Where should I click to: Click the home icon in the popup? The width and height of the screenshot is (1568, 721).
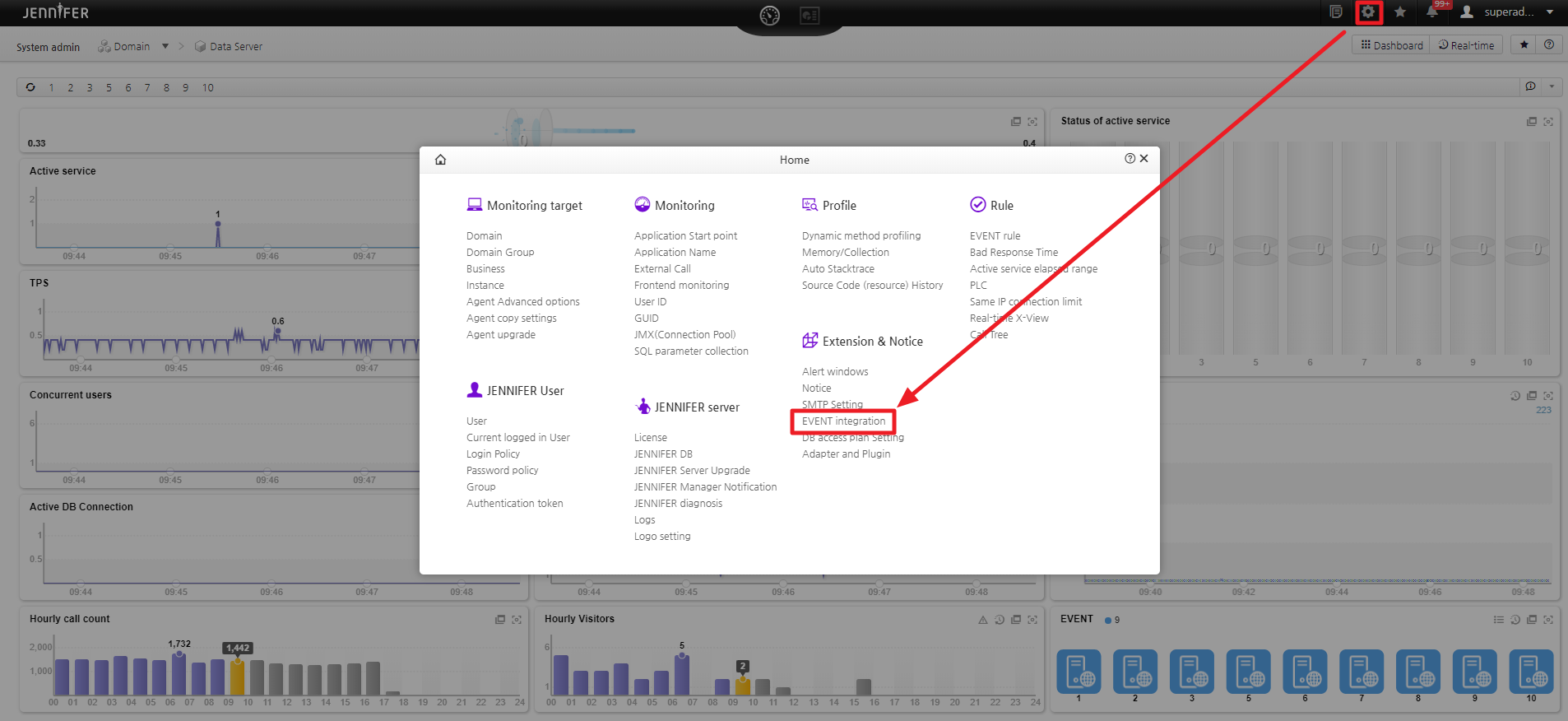point(440,160)
